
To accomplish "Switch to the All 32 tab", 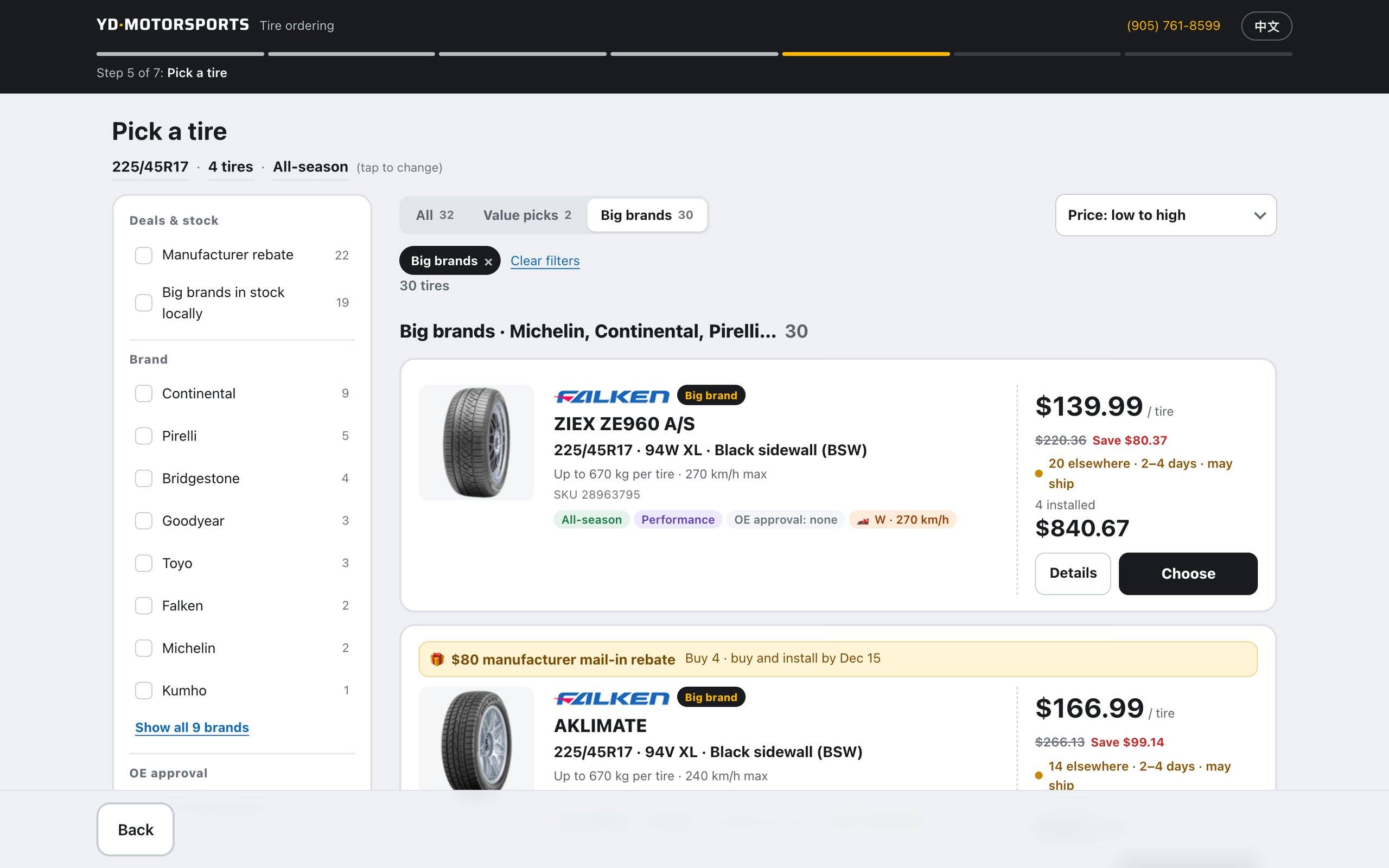I will click(x=435, y=215).
